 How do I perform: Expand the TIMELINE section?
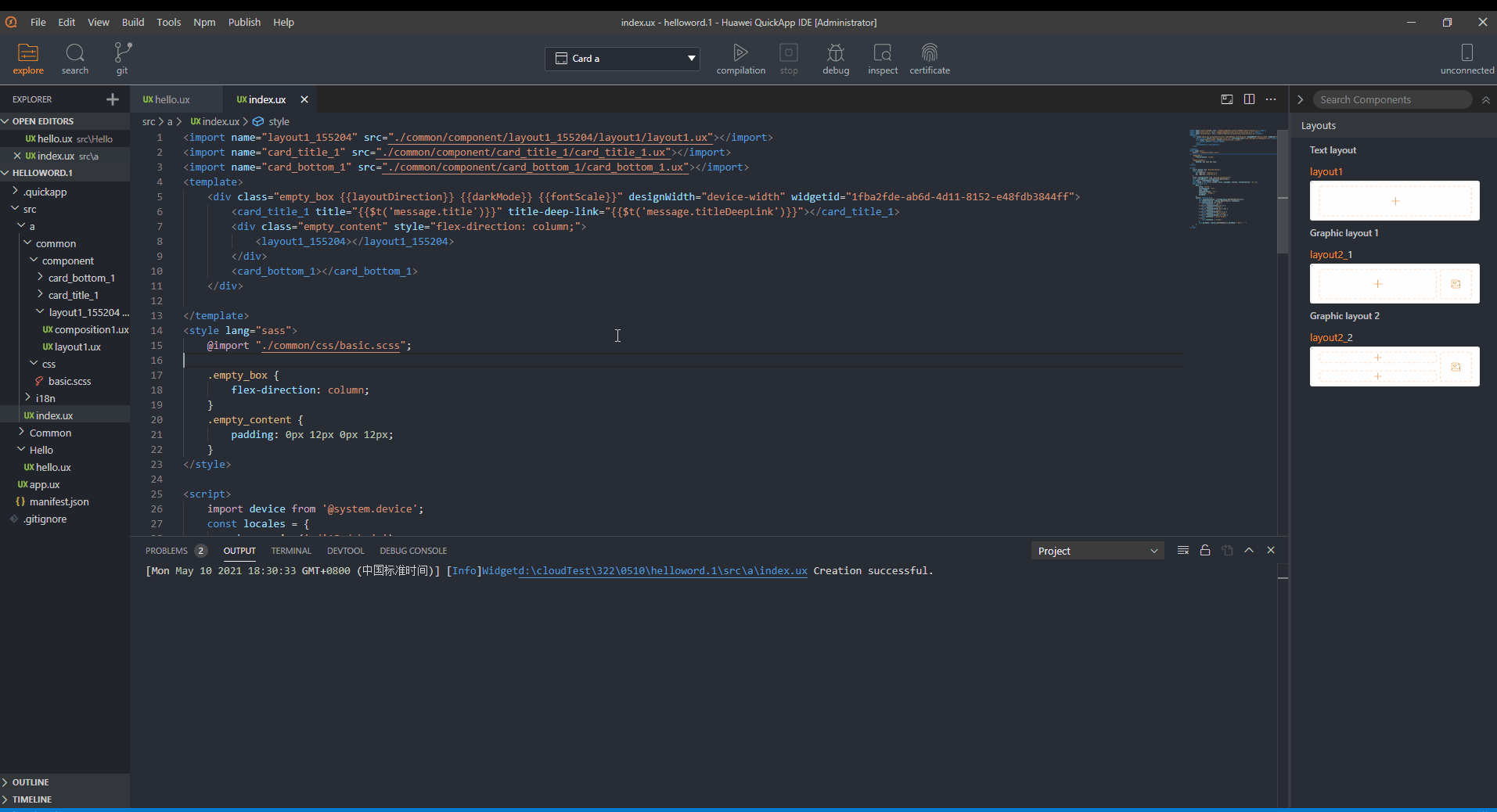coord(31,799)
